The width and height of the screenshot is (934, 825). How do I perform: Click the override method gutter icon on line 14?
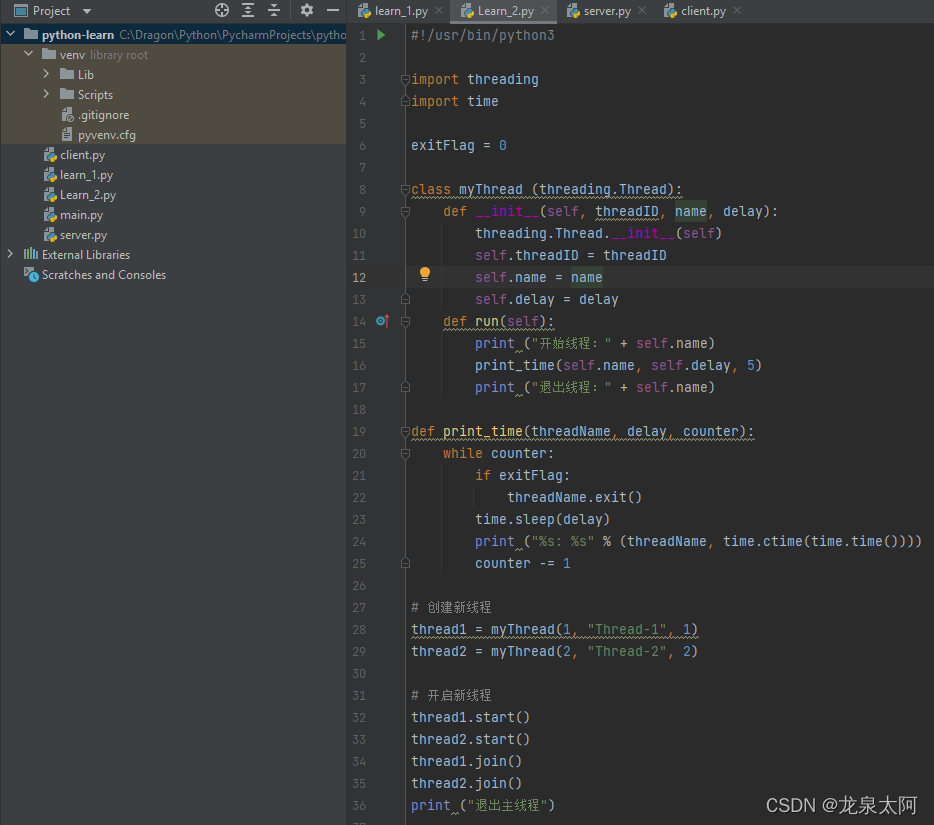pos(382,321)
